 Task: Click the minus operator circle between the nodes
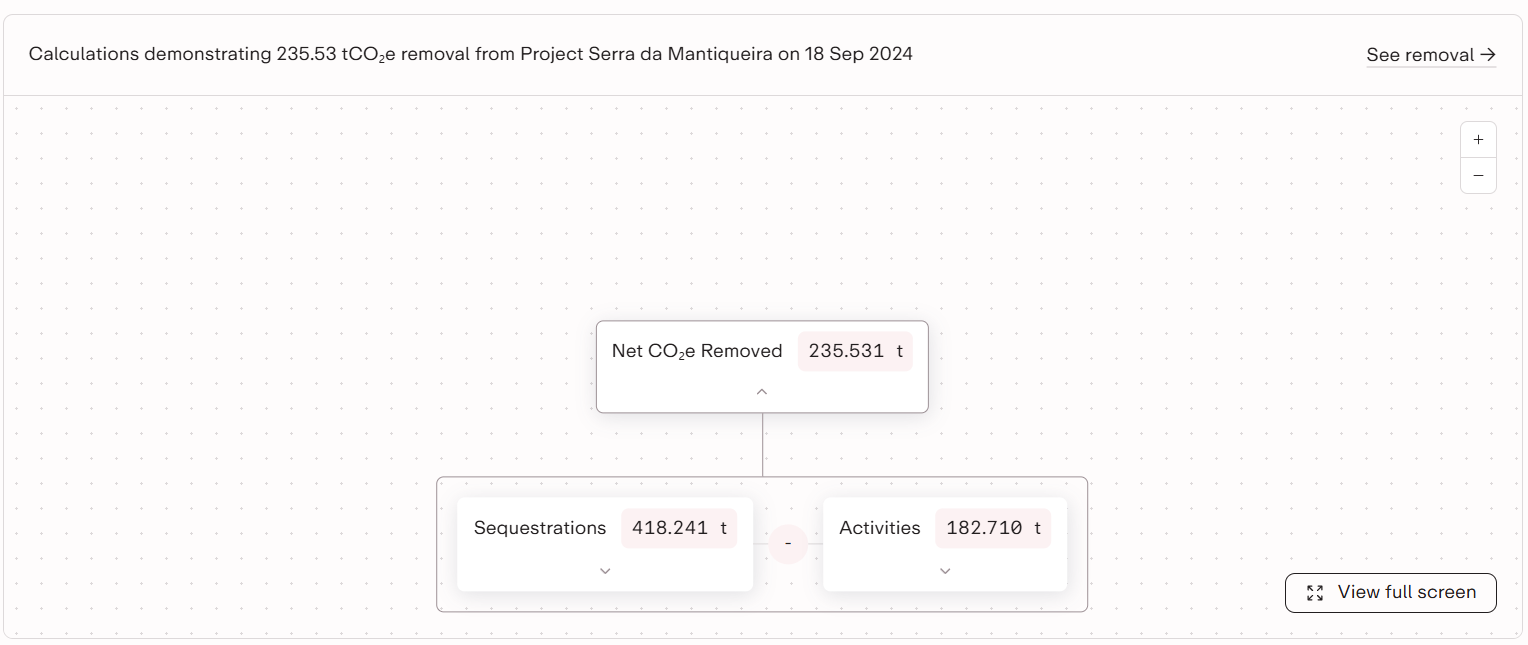click(x=788, y=544)
